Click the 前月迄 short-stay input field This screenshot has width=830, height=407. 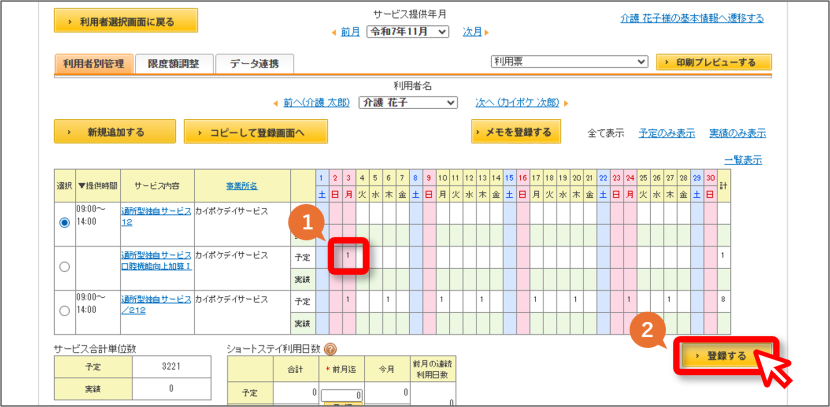341,396
